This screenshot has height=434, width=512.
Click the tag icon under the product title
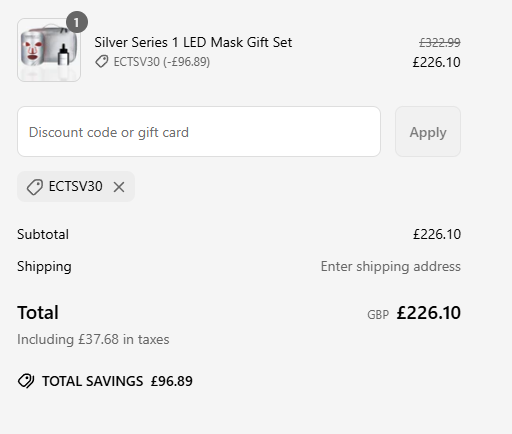point(102,62)
